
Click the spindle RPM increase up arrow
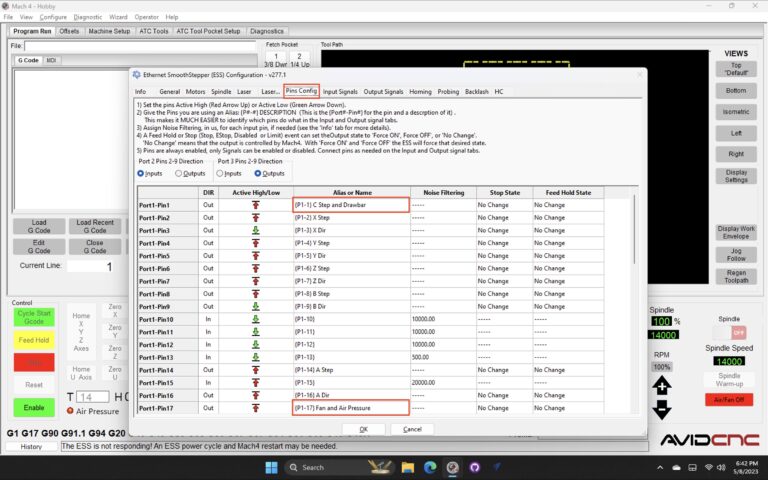pyautogui.click(x=662, y=385)
